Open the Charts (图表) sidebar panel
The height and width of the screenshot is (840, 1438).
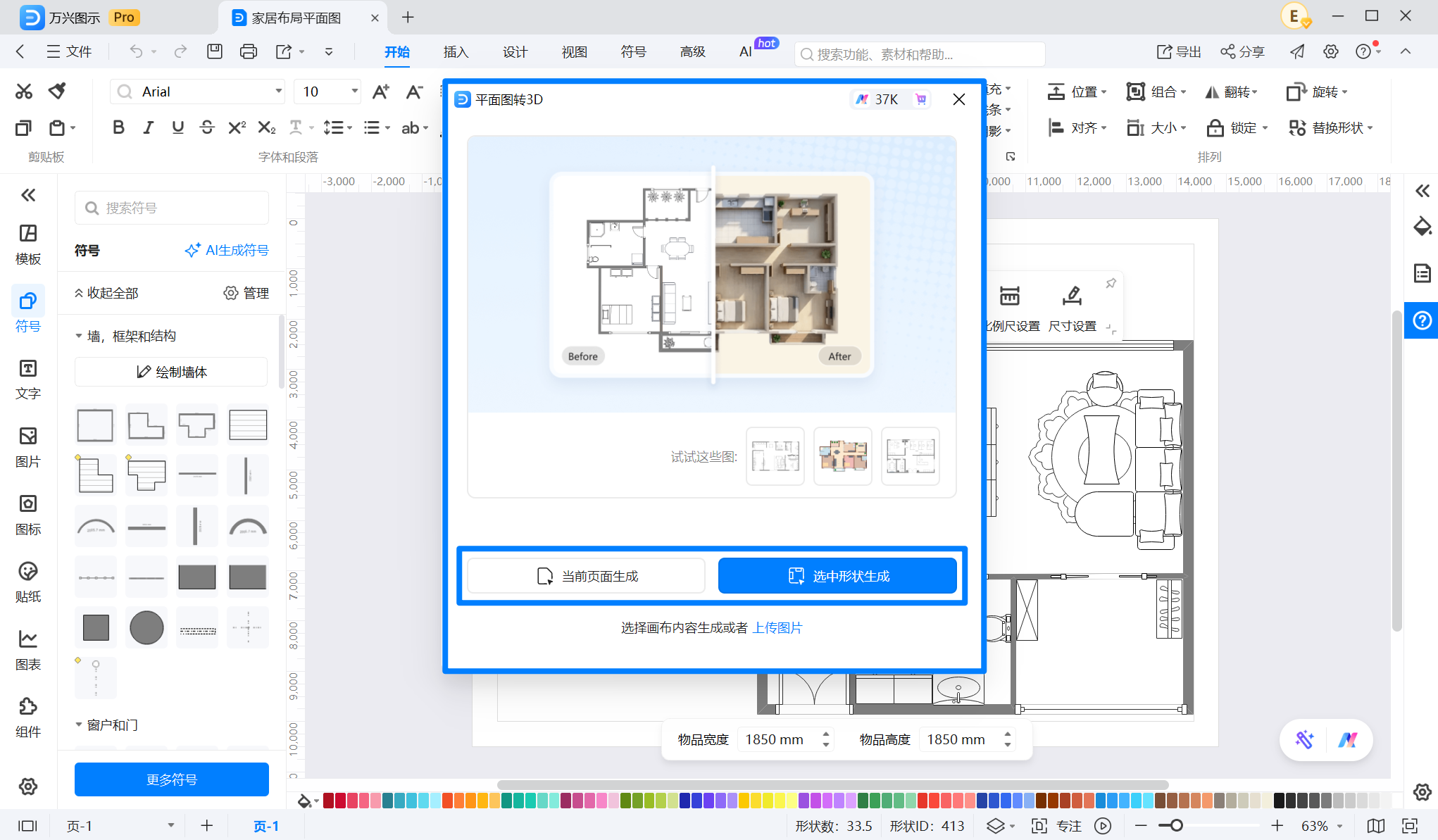(x=28, y=651)
